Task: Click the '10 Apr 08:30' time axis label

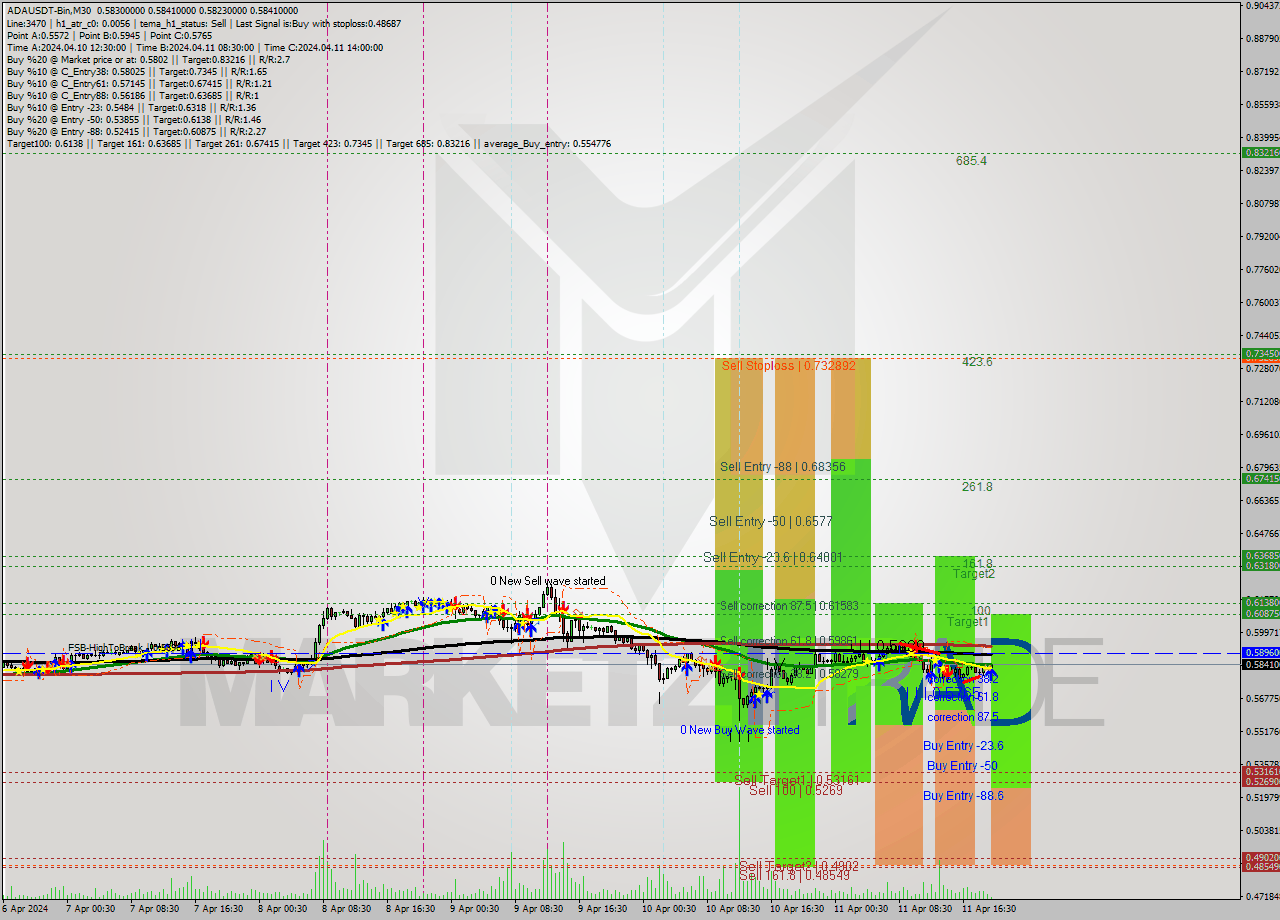Action: point(731,909)
